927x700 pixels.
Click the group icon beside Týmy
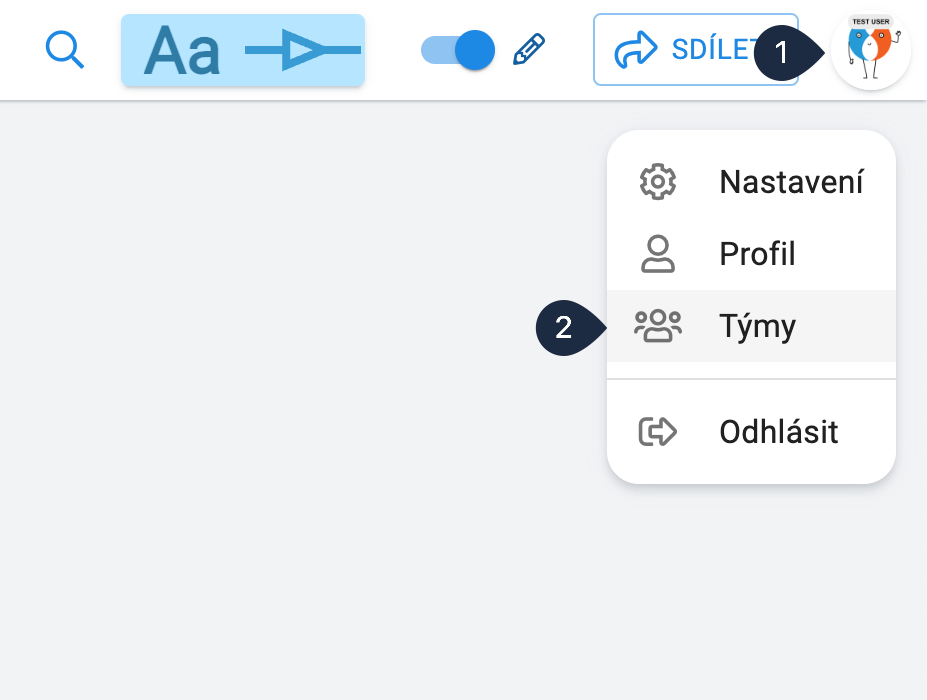pyautogui.click(x=656, y=325)
